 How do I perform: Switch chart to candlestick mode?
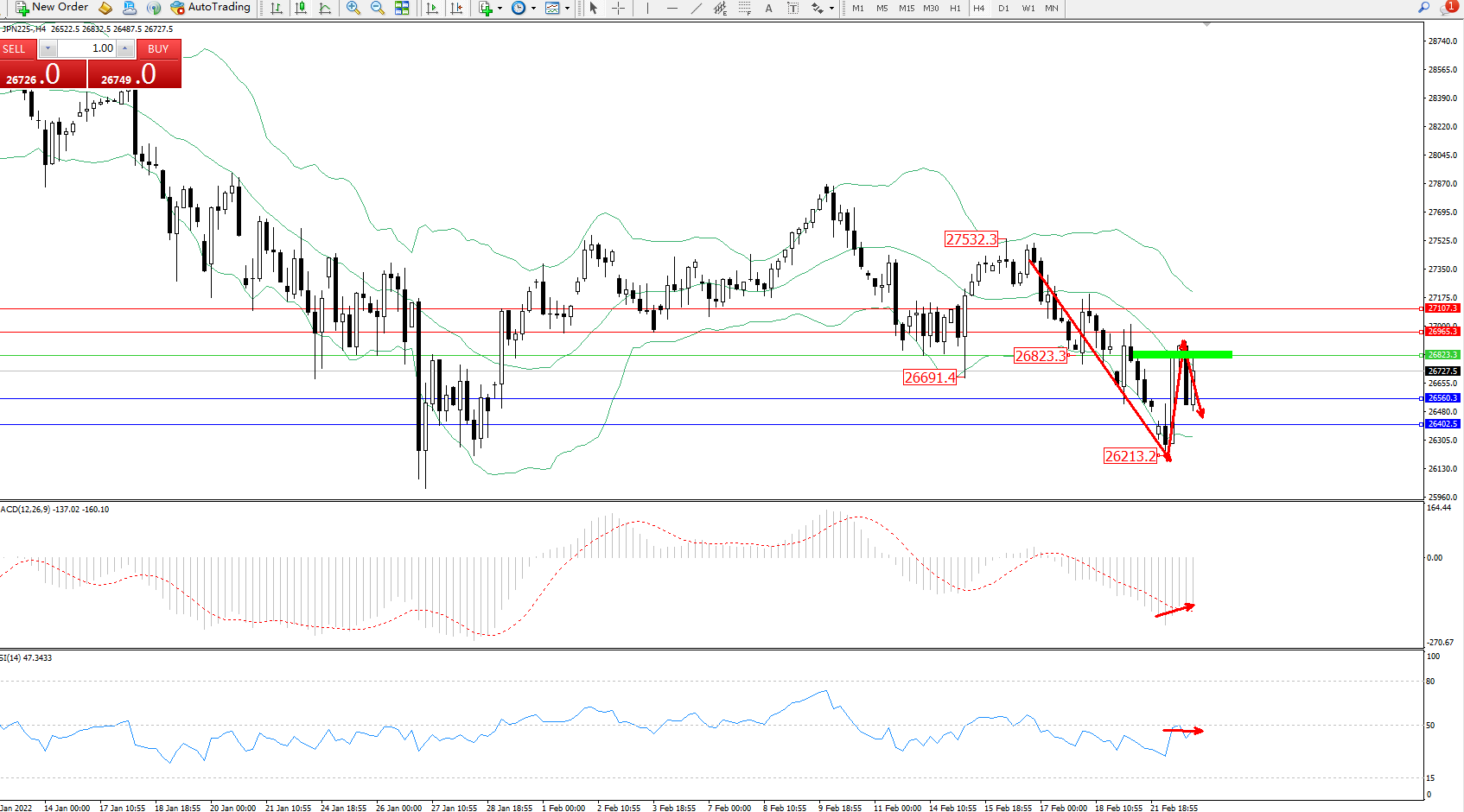coord(301,8)
